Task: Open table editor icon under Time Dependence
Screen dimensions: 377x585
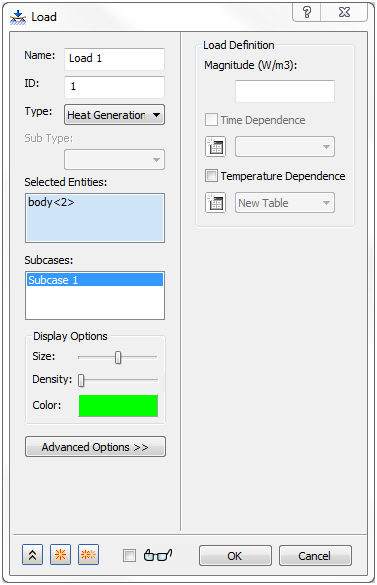Action: [215, 147]
